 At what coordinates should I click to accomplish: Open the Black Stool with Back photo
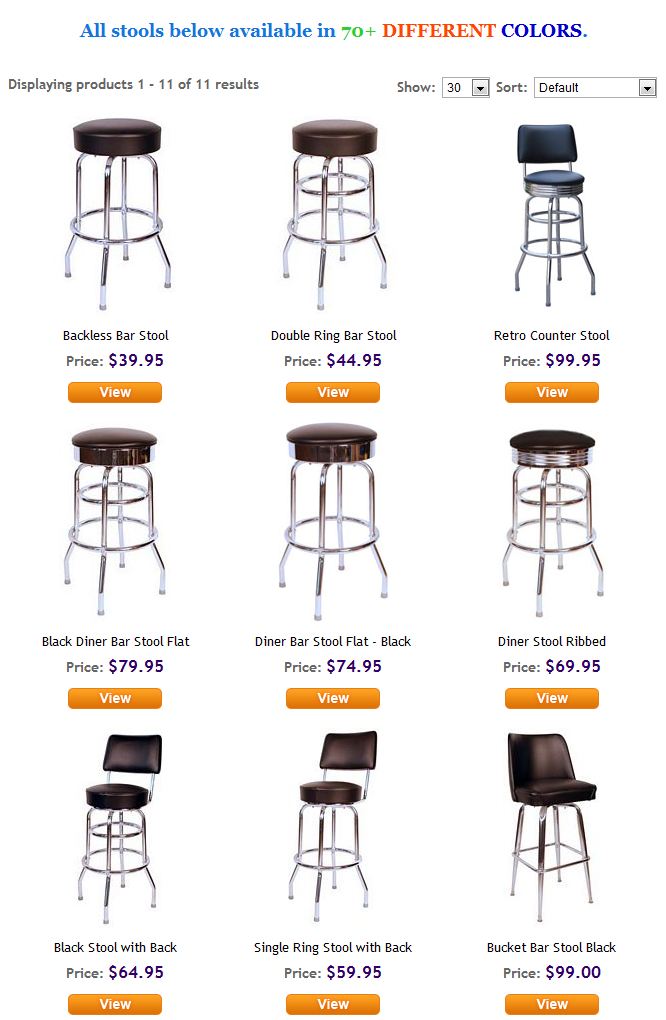pos(116,826)
